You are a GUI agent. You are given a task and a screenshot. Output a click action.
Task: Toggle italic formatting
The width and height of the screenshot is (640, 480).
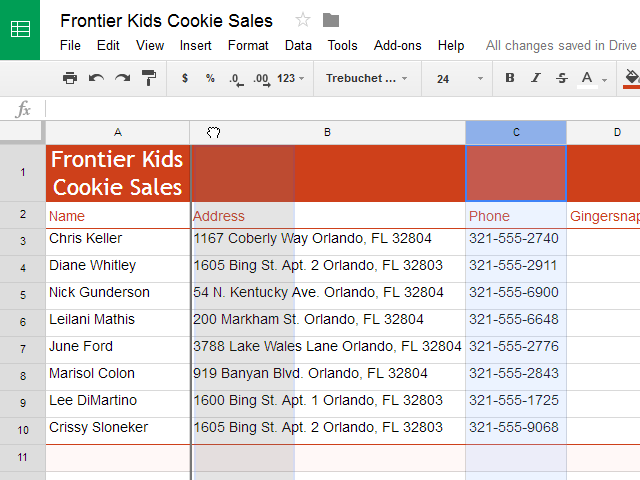click(536, 78)
